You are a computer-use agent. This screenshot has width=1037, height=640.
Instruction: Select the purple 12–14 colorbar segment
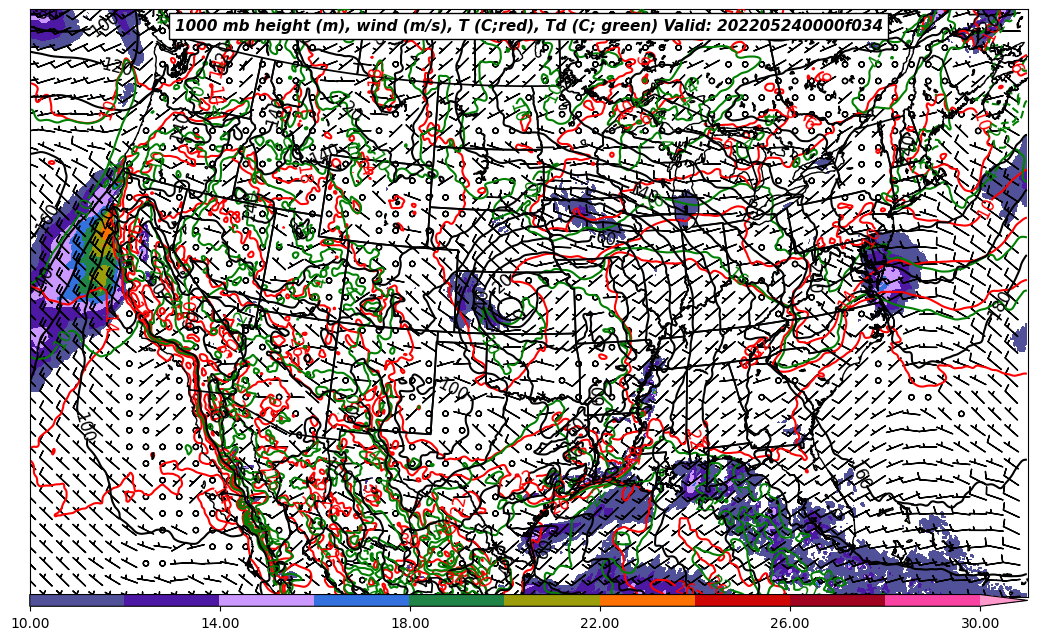[x=172, y=600]
